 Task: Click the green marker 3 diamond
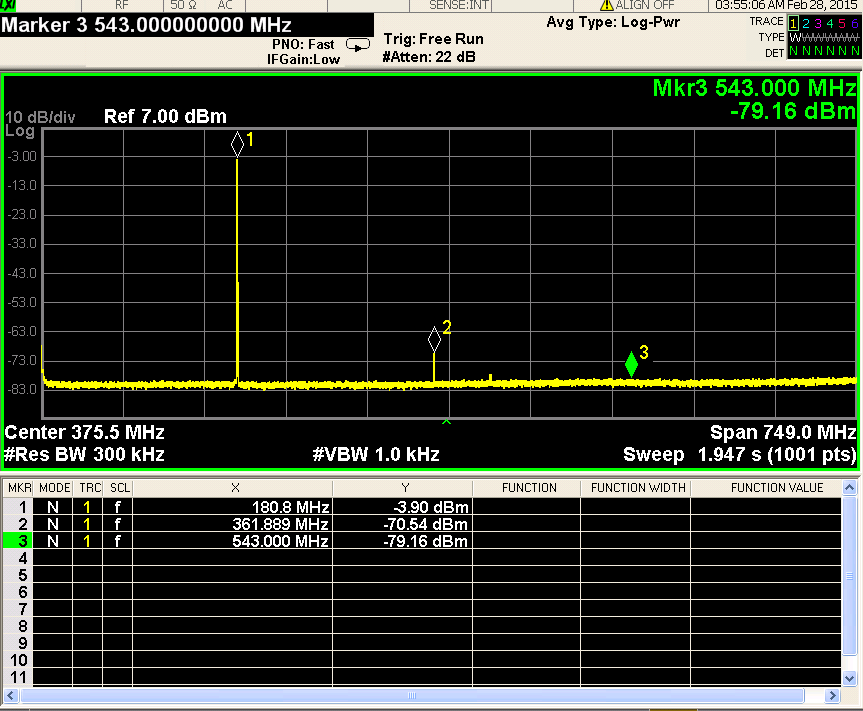[x=631, y=365]
